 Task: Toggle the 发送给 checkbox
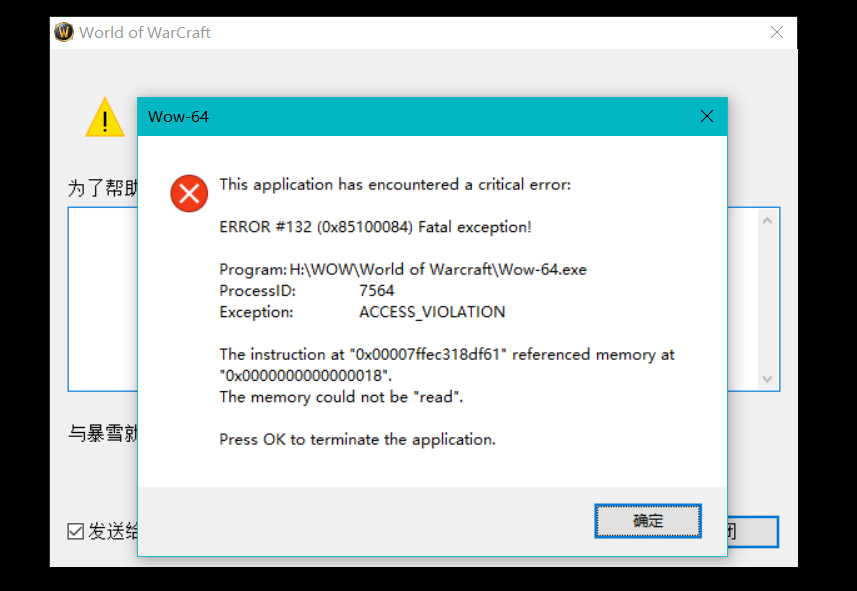click(x=76, y=531)
